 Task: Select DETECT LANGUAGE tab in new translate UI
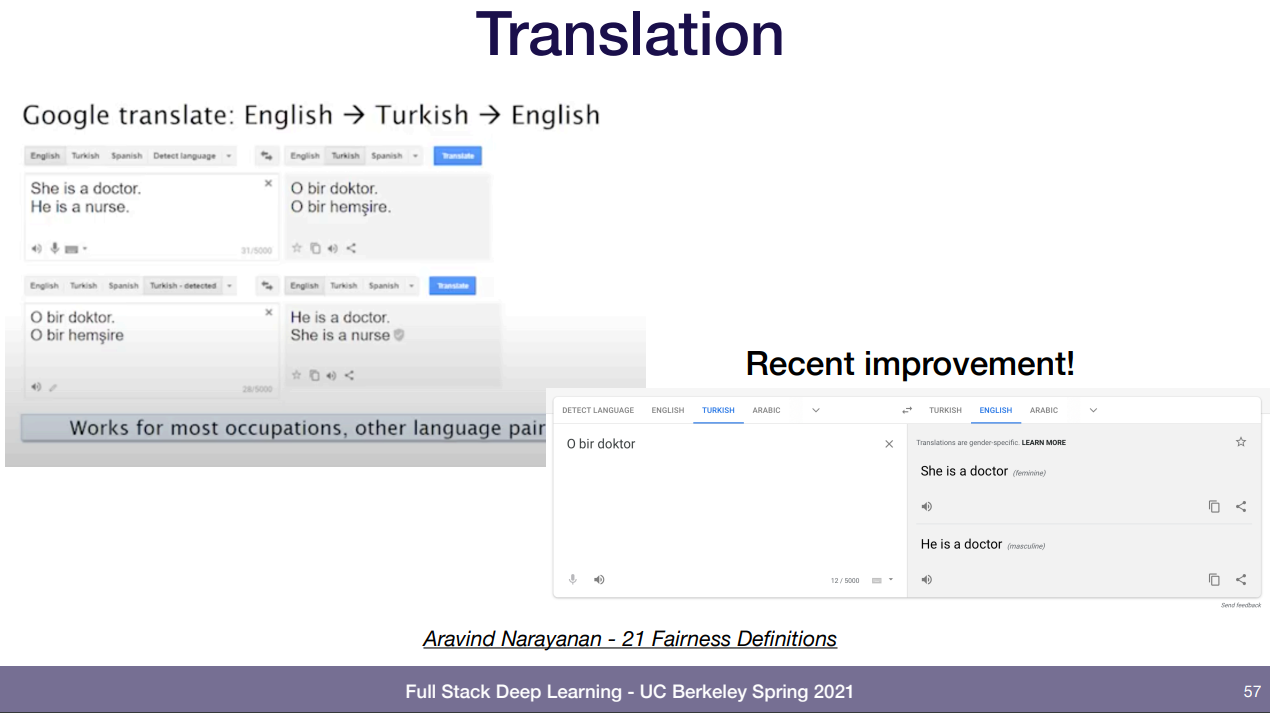tap(598, 410)
